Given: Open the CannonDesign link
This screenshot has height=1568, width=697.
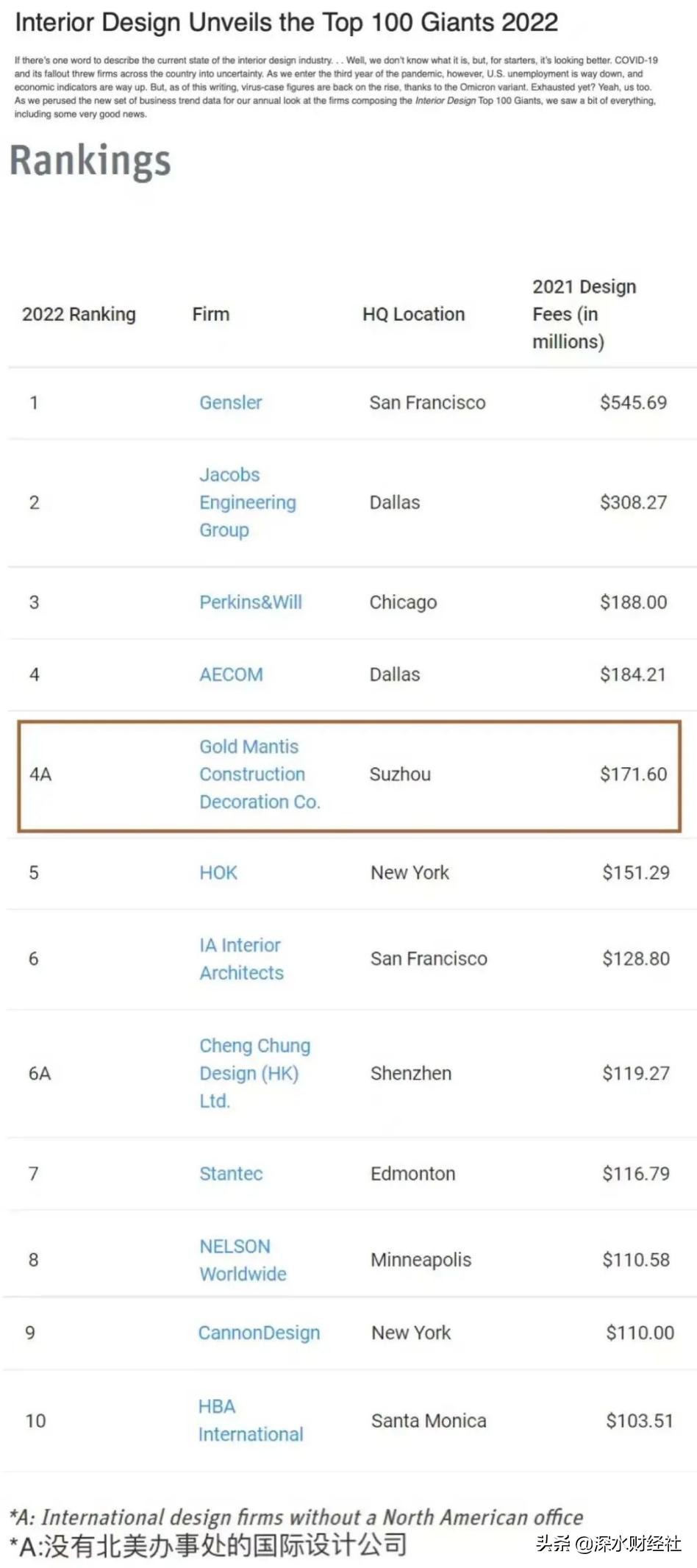Looking at the screenshot, I should [x=259, y=1333].
